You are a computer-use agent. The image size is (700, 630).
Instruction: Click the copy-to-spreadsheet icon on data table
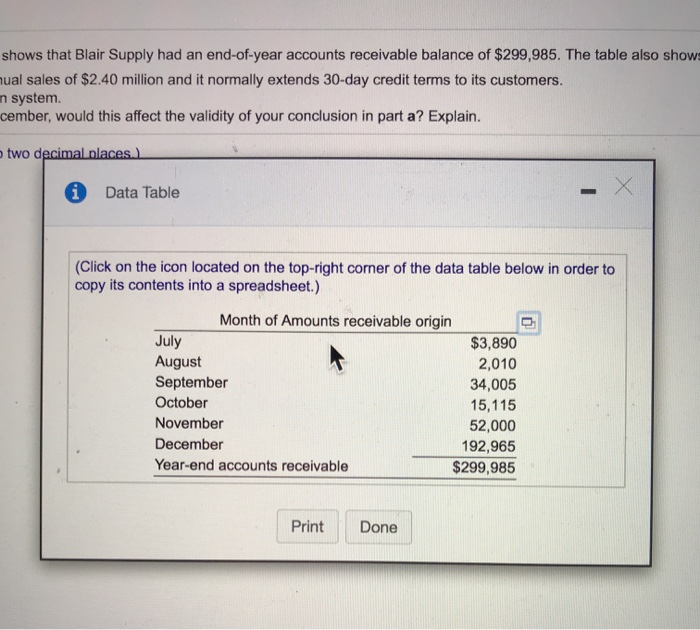529,322
